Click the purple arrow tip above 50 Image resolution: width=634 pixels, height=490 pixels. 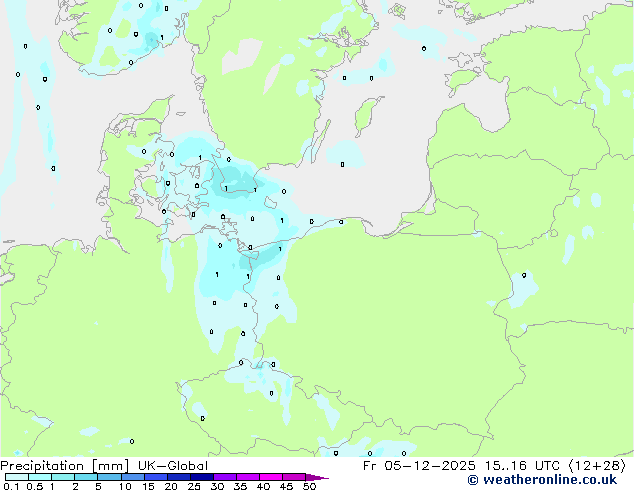[x=317, y=477]
